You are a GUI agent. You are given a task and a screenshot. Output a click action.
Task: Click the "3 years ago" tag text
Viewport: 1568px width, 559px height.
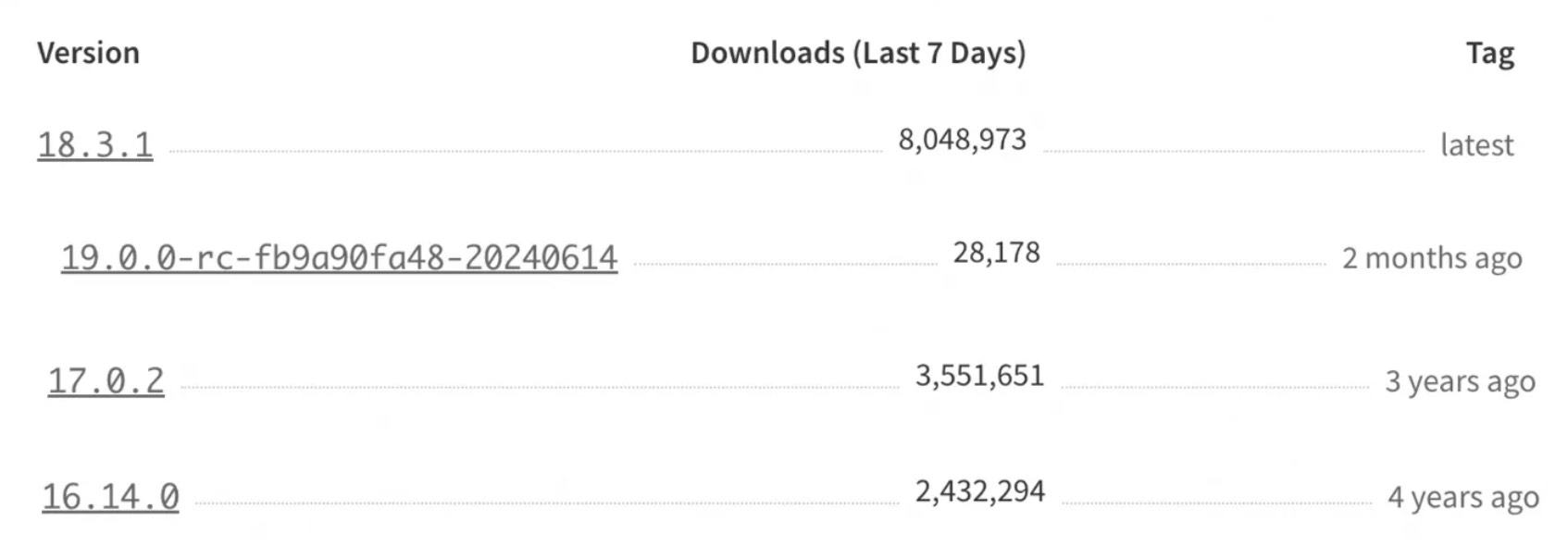point(1460,381)
